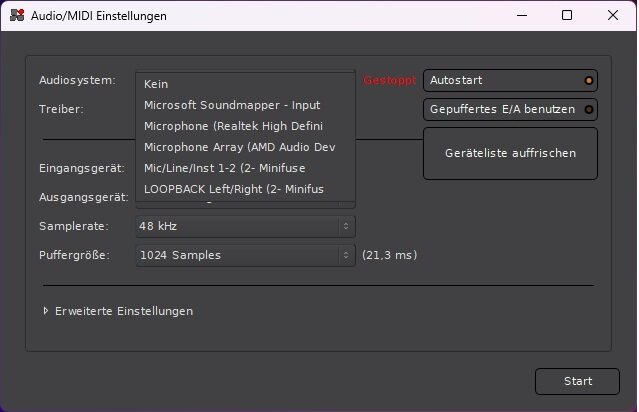Enable Gepuffertes E/A benutzen

click(510, 109)
